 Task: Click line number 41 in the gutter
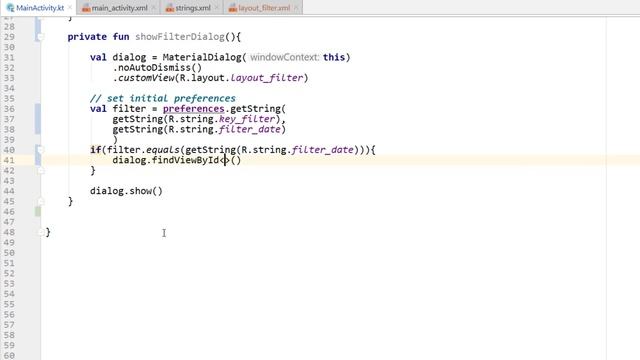pos(9,160)
